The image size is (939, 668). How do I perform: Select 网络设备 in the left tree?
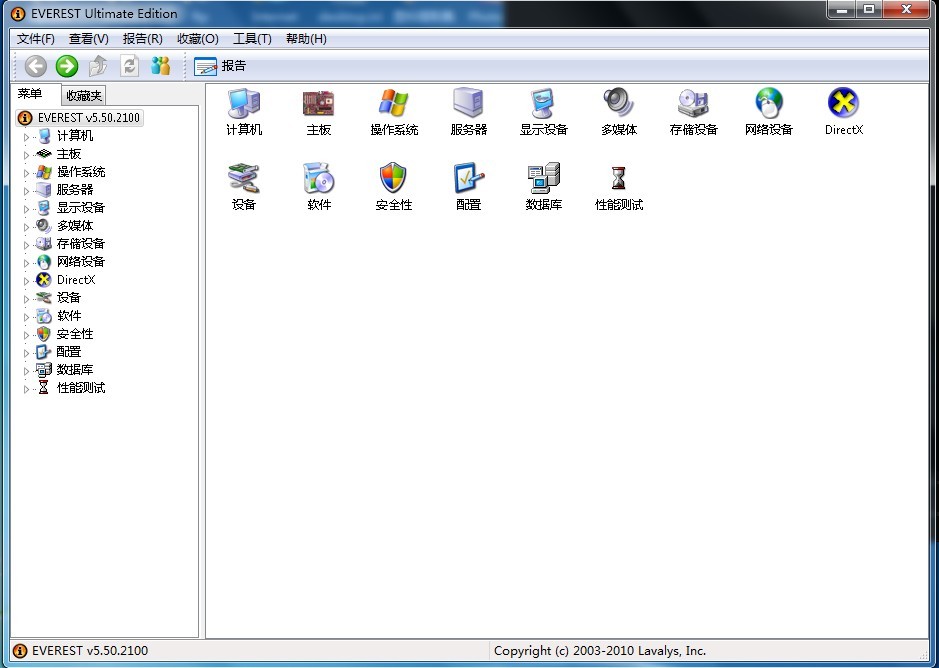[80, 262]
